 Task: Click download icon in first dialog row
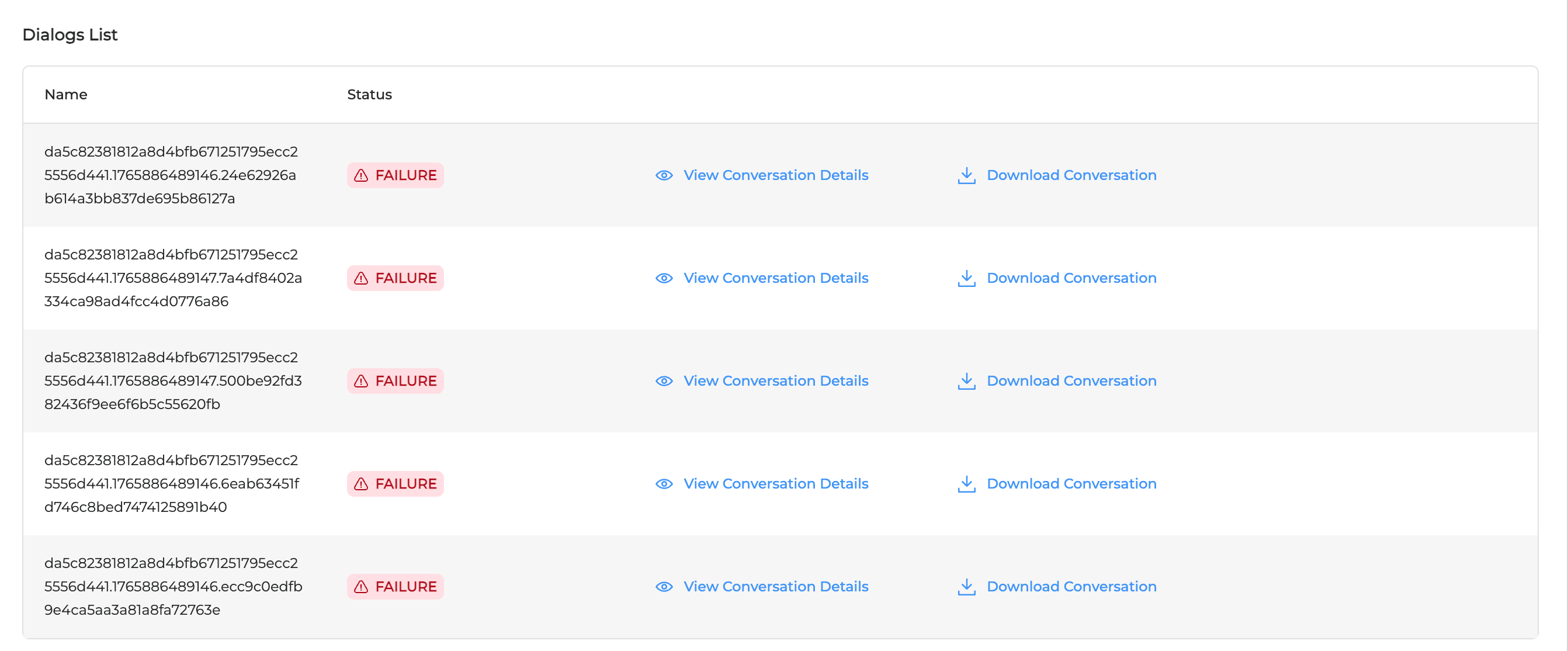point(966,175)
